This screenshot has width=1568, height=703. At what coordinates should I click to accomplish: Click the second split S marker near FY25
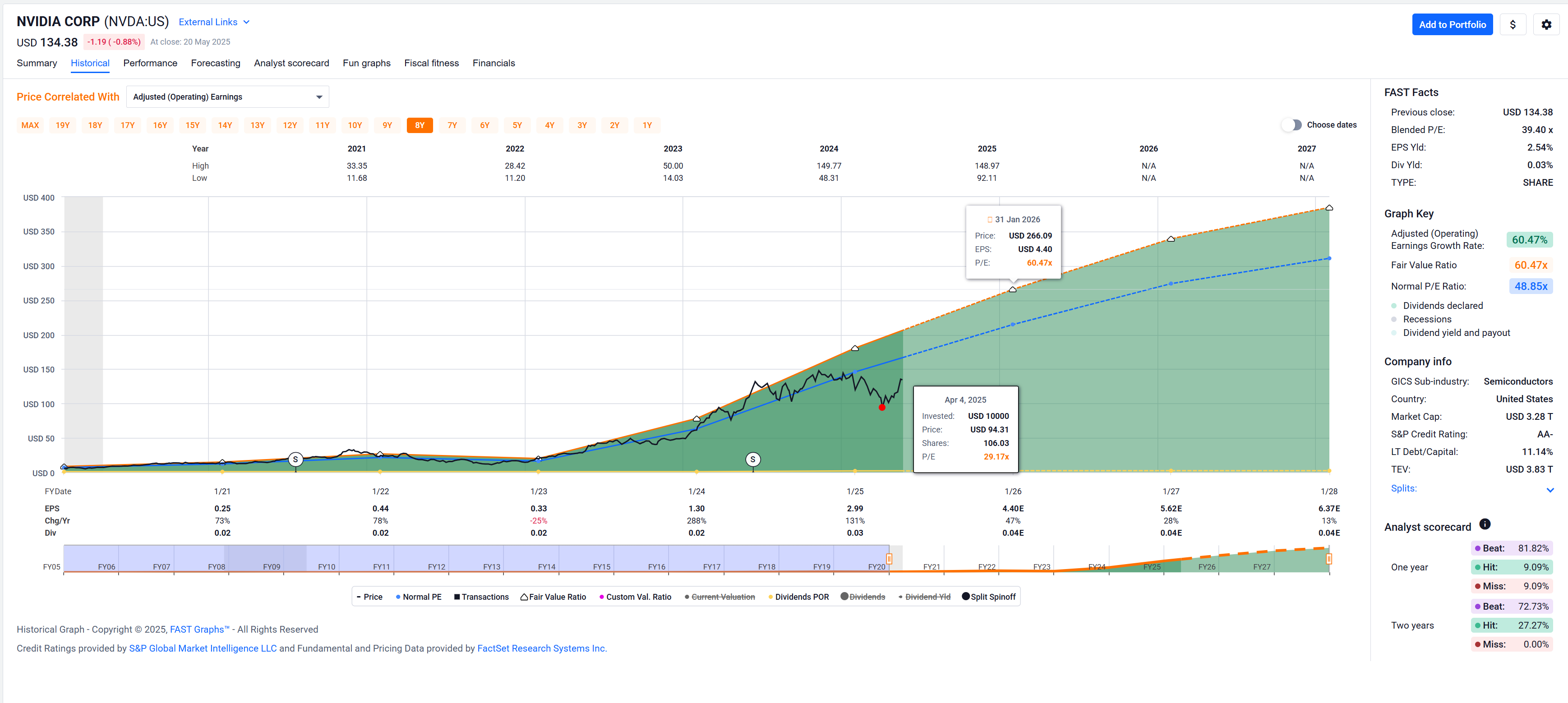[x=753, y=459]
